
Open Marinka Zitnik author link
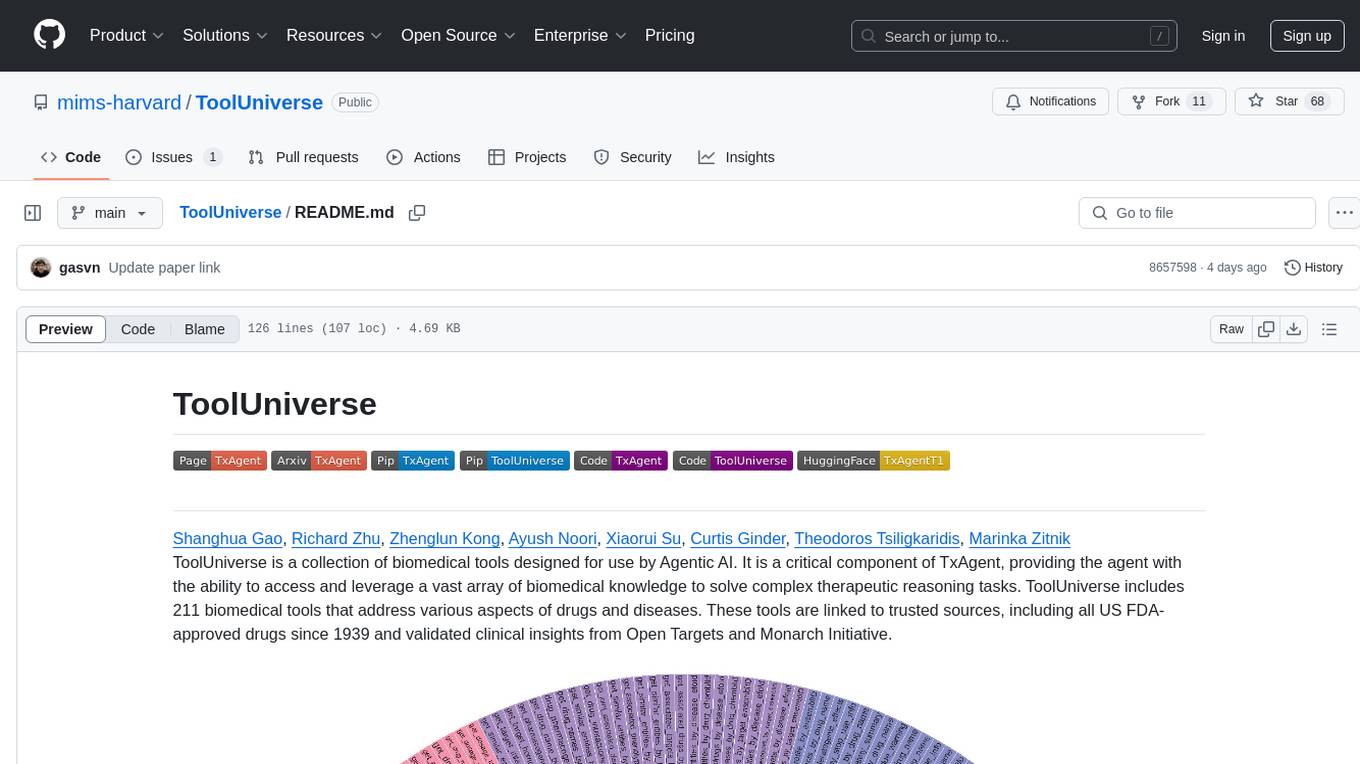[1020, 538]
